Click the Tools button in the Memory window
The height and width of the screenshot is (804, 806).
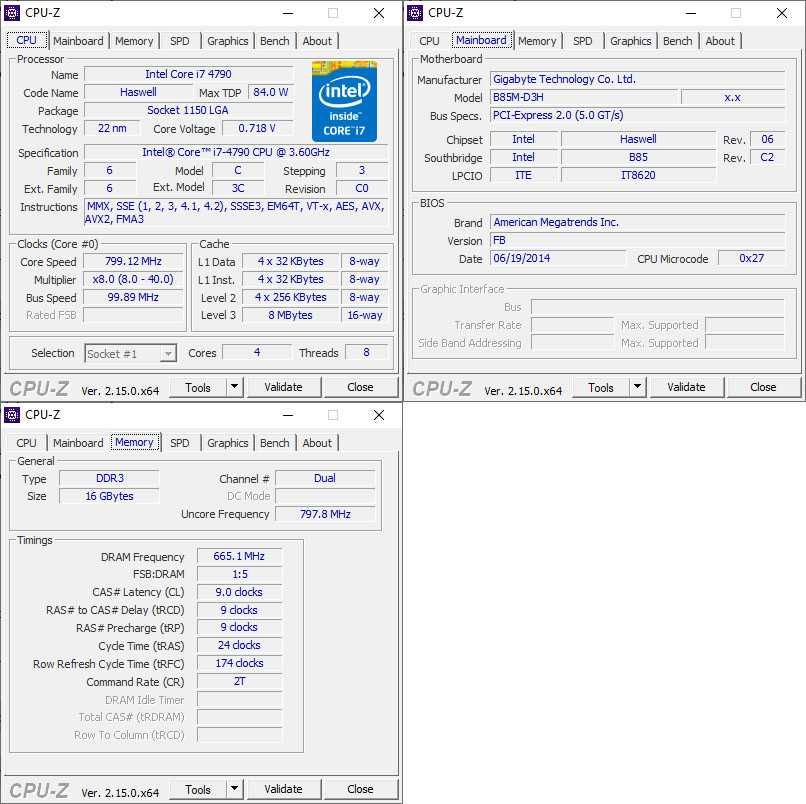[198, 789]
